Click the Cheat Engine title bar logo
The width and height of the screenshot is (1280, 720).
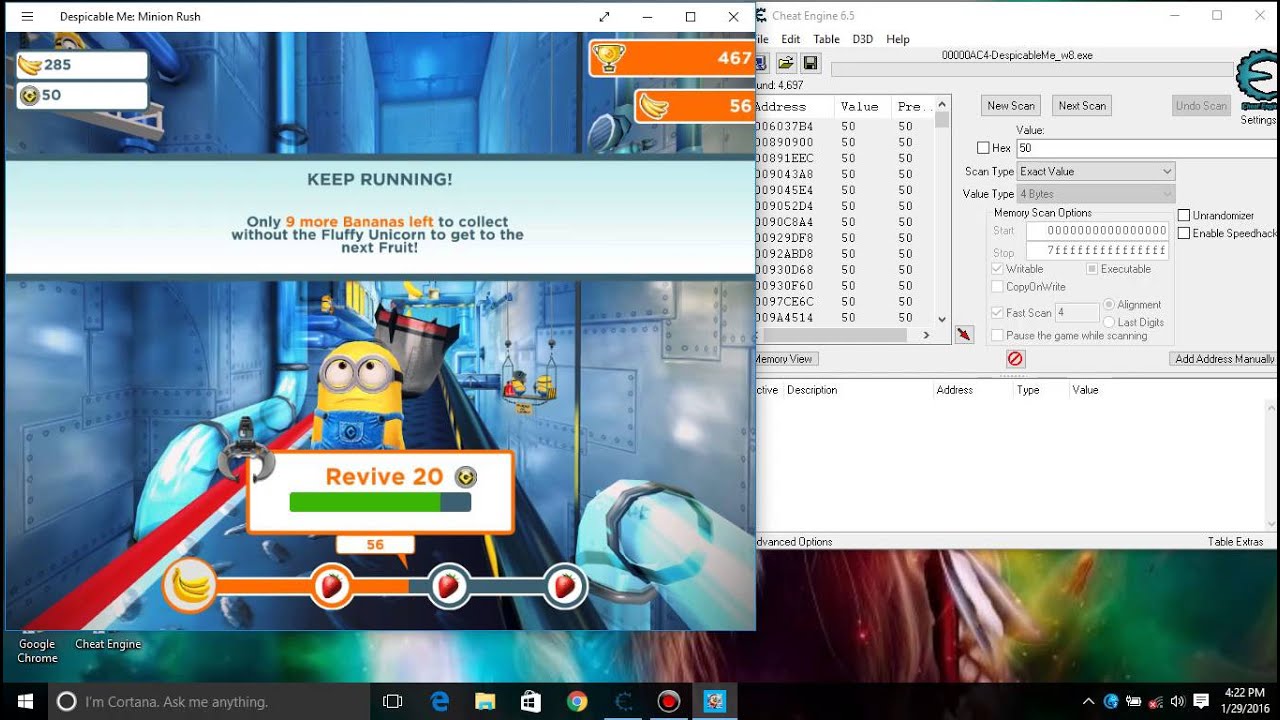coord(761,16)
